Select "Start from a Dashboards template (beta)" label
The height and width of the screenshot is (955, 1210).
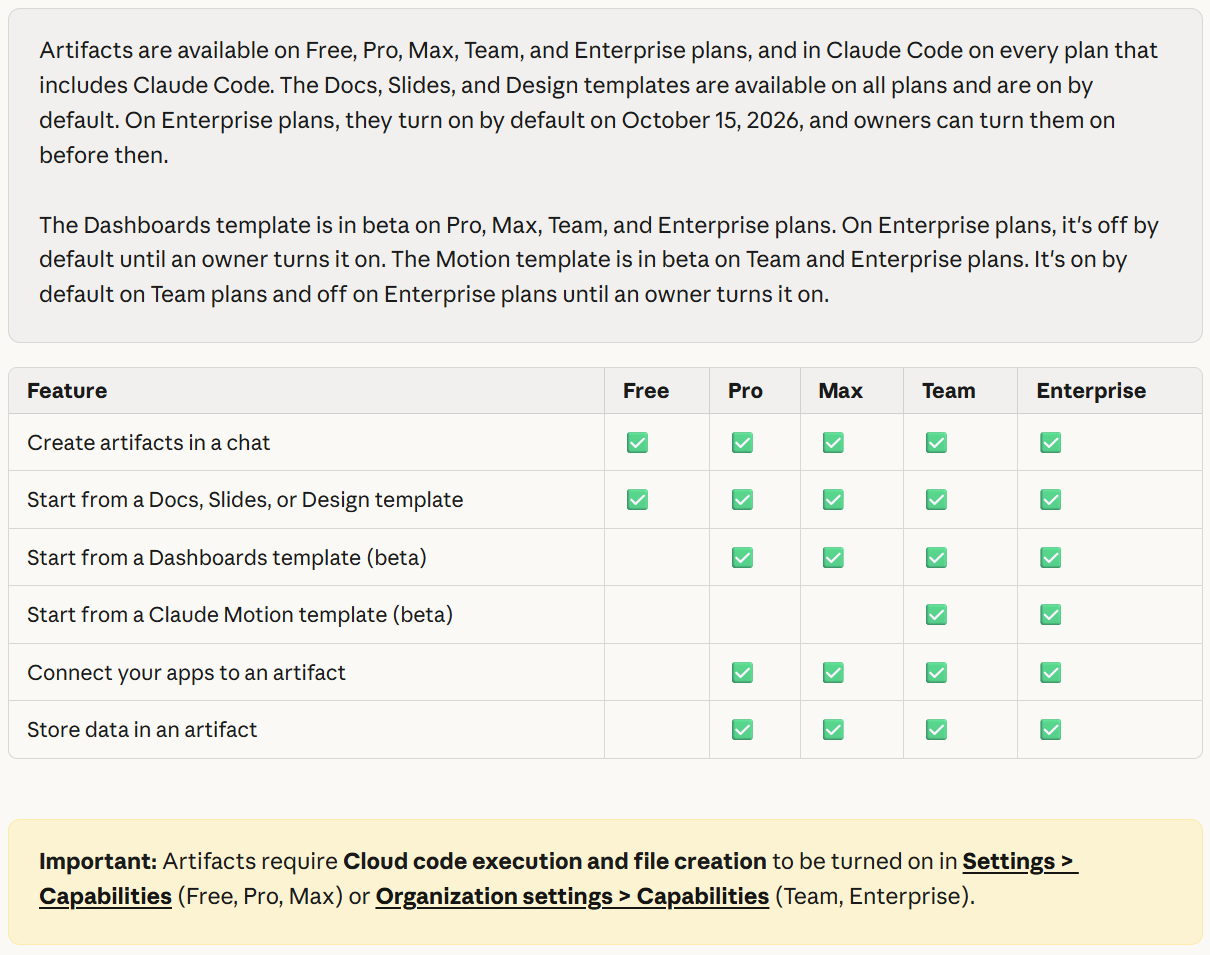click(x=227, y=557)
